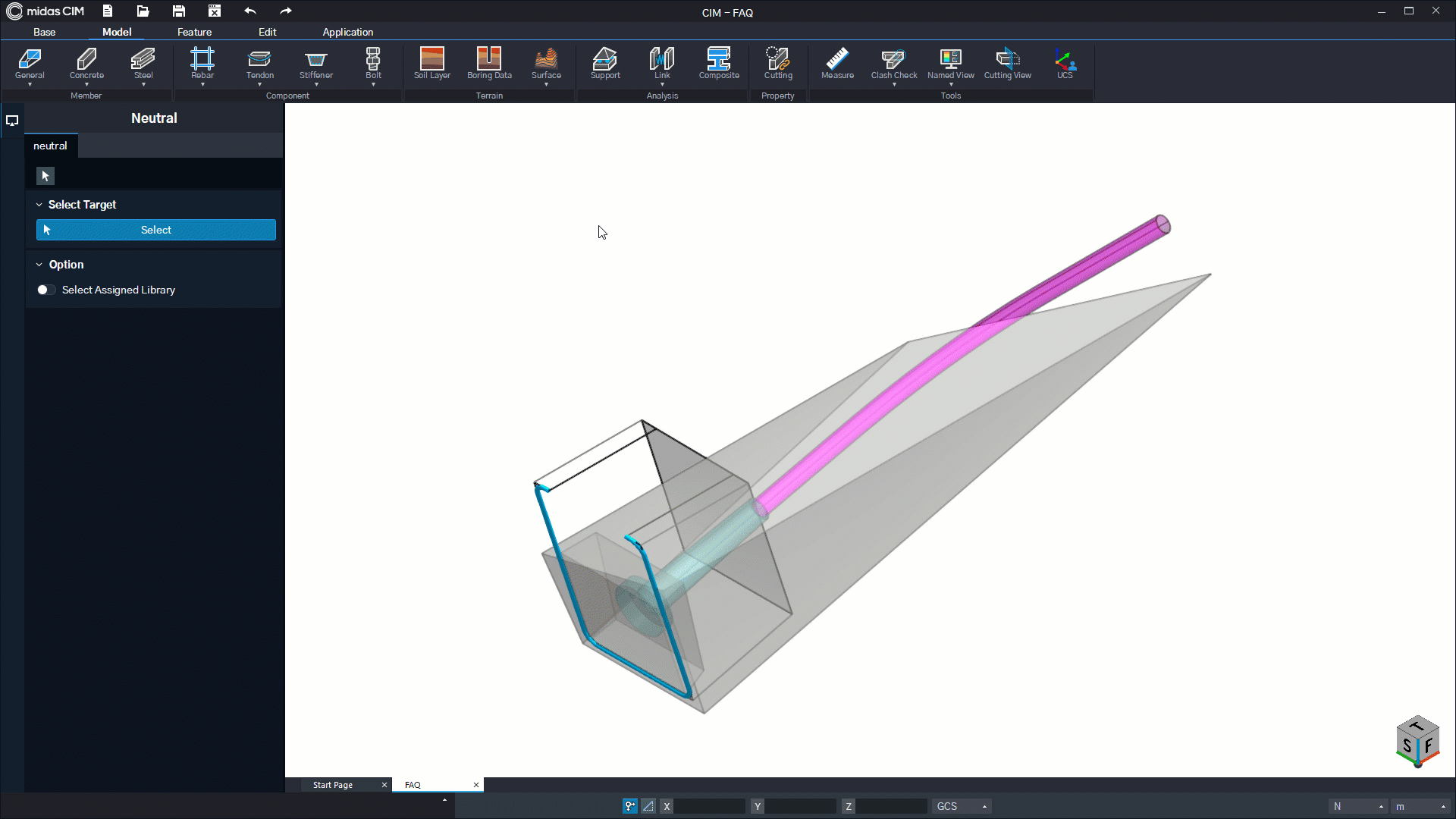
Task: Click the UCS coordinate icon
Action: click(1065, 64)
